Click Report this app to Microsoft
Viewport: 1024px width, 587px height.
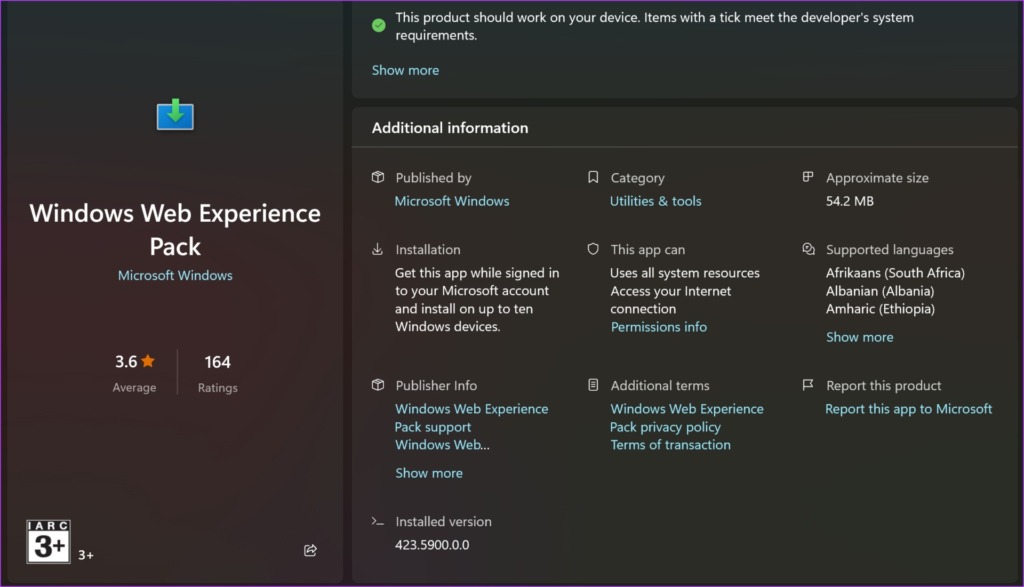tap(908, 408)
